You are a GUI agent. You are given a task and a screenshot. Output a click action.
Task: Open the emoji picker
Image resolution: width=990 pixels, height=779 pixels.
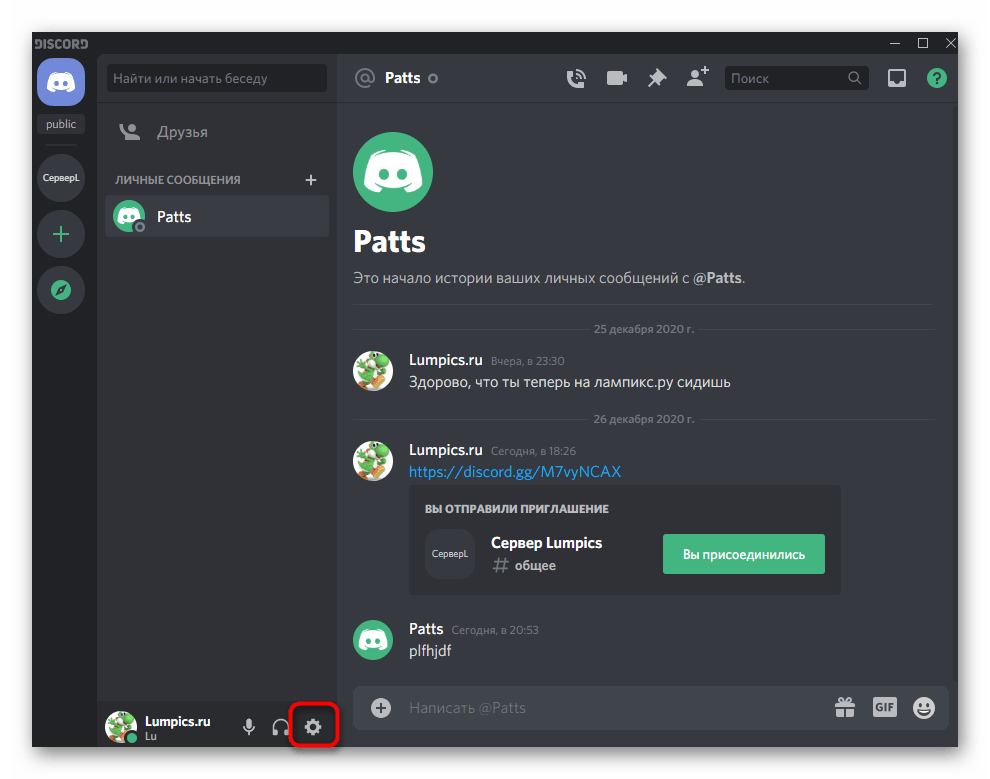tap(924, 708)
